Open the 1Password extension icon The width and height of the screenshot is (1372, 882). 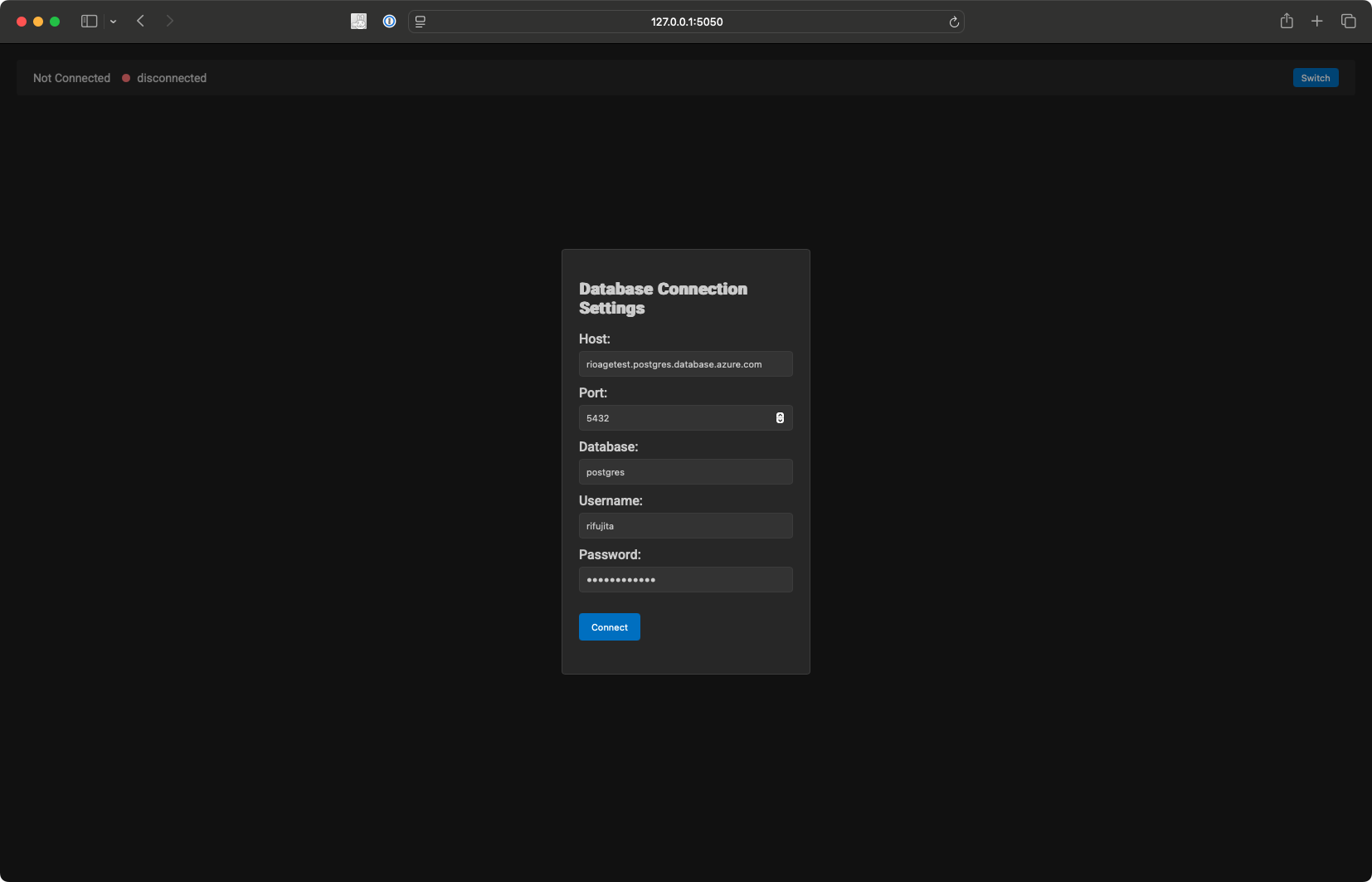[x=389, y=22]
